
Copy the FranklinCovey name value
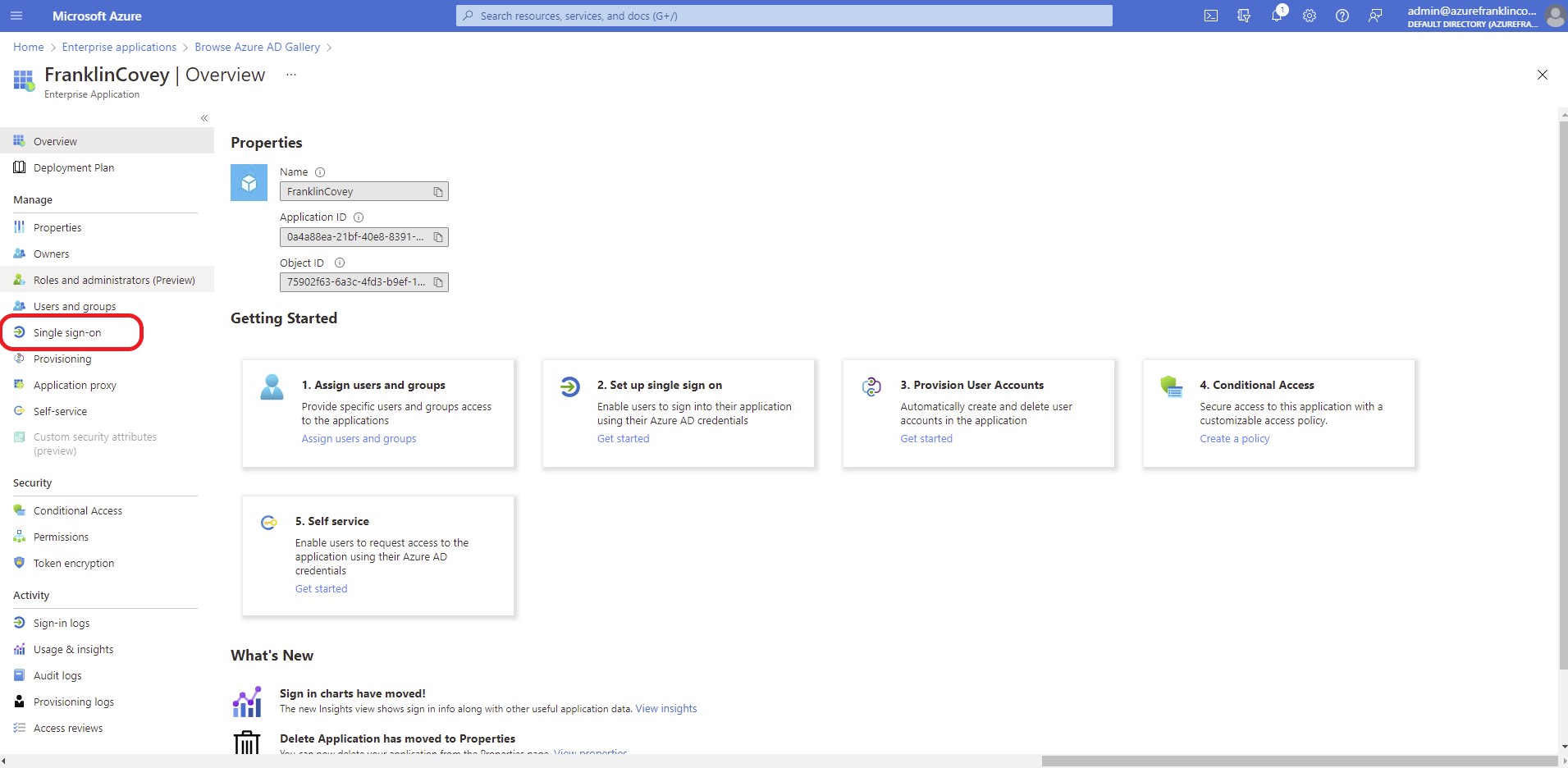click(437, 191)
